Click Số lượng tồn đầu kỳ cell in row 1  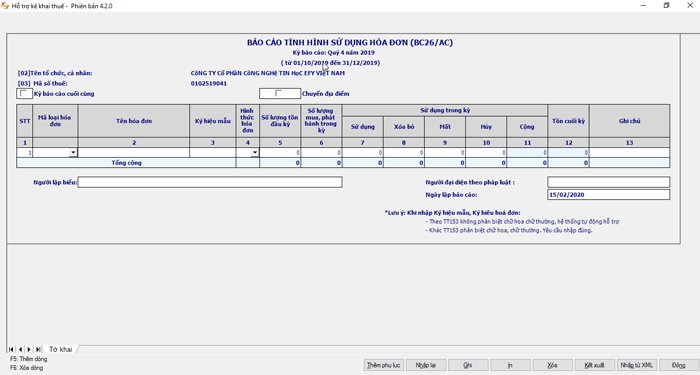pos(280,153)
